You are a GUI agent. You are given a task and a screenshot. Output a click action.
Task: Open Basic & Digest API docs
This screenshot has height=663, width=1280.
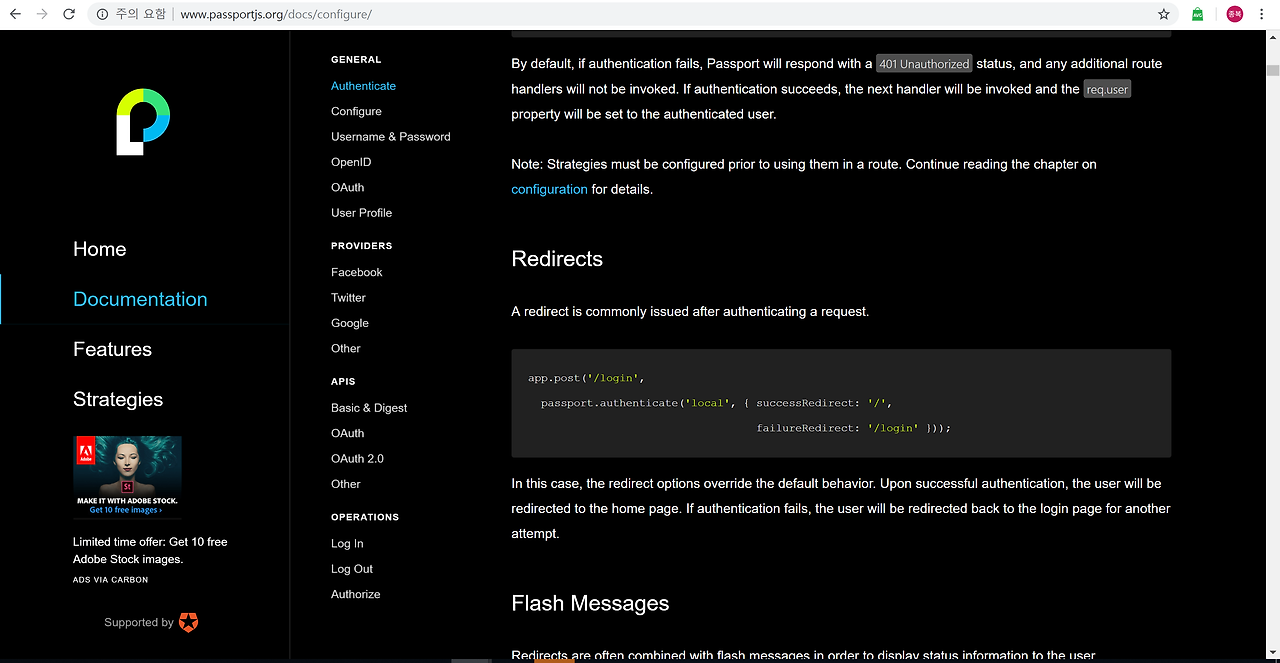pyautogui.click(x=369, y=408)
